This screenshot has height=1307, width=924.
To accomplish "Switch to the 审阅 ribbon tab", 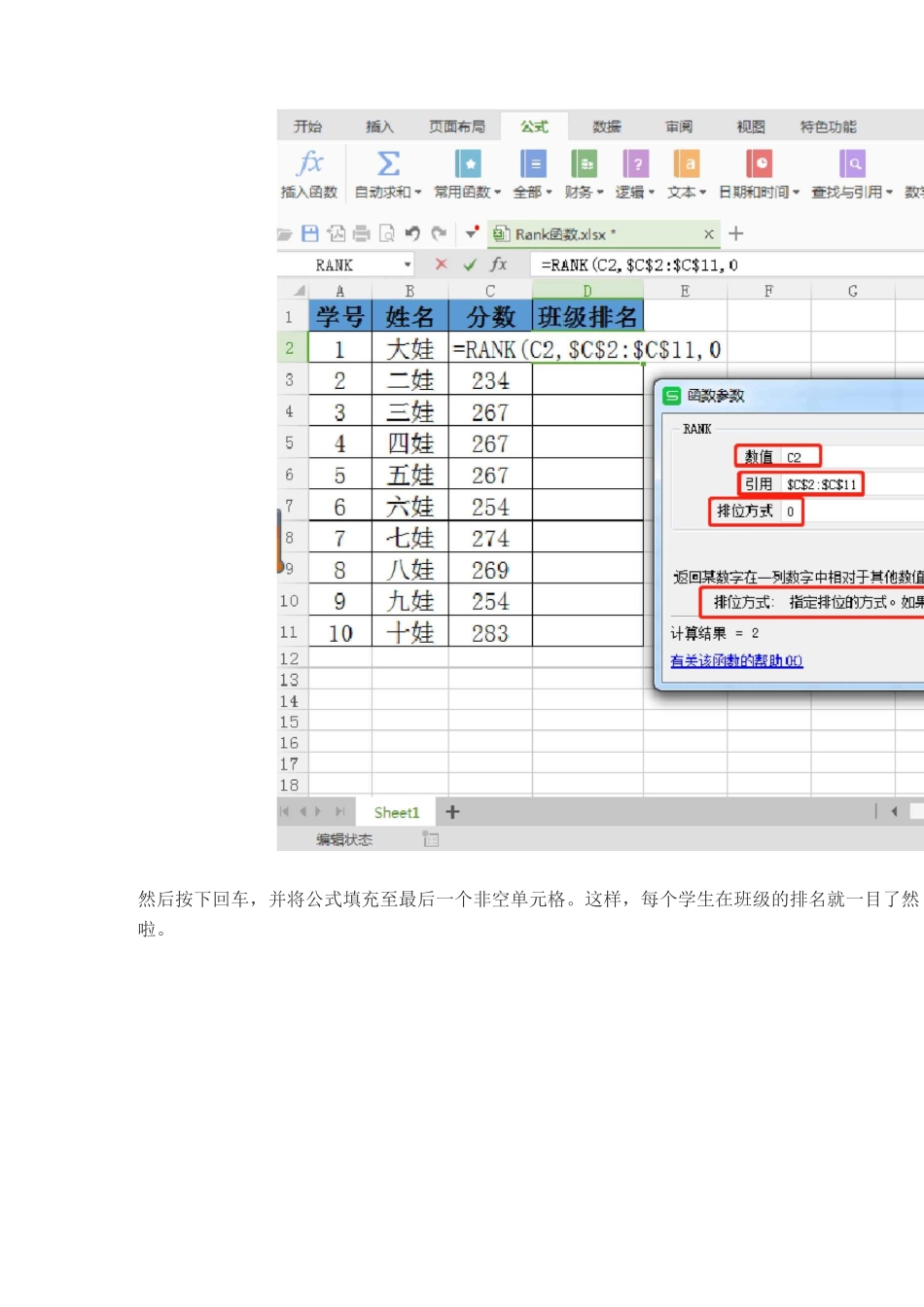I will click(679, 126).
